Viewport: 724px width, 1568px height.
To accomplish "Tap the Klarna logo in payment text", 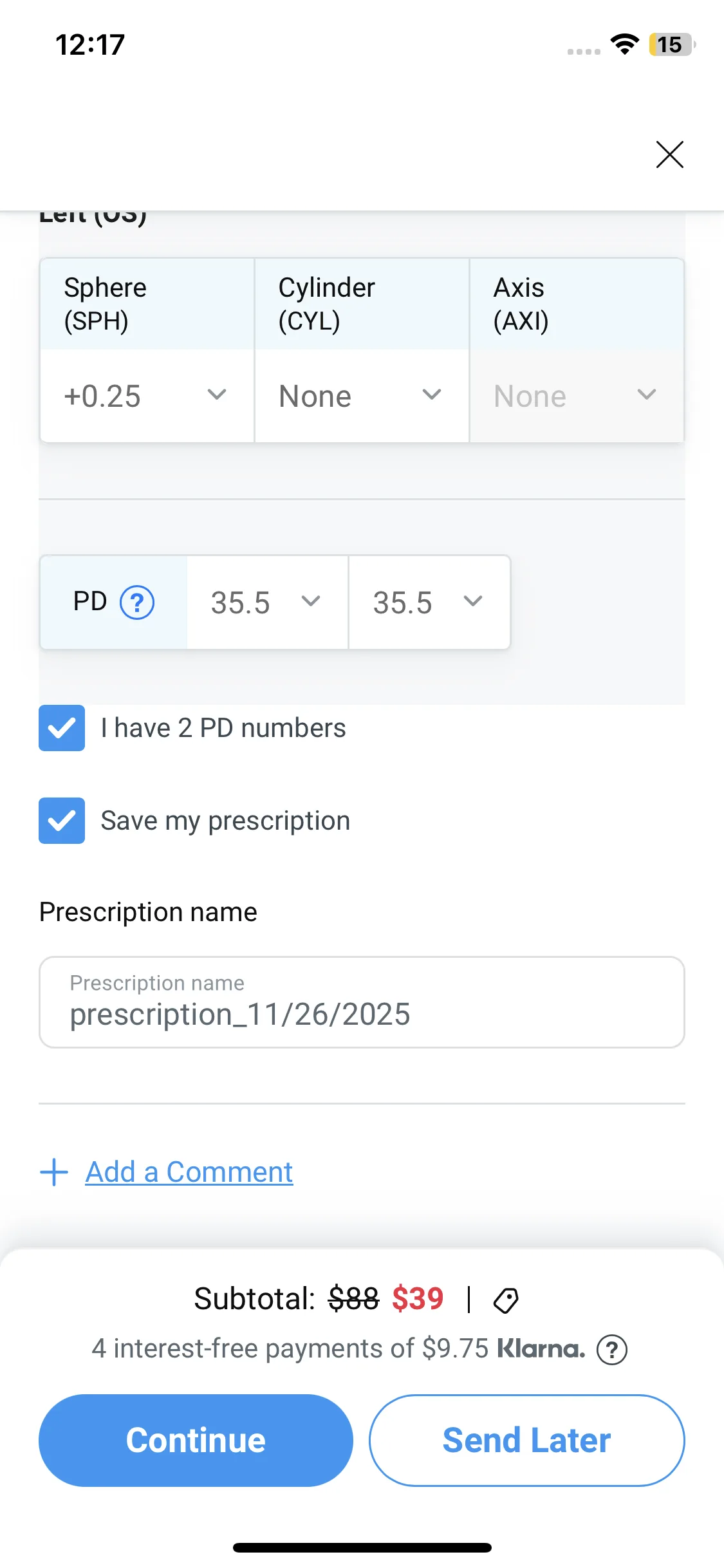I will (x=541, y=1349).
